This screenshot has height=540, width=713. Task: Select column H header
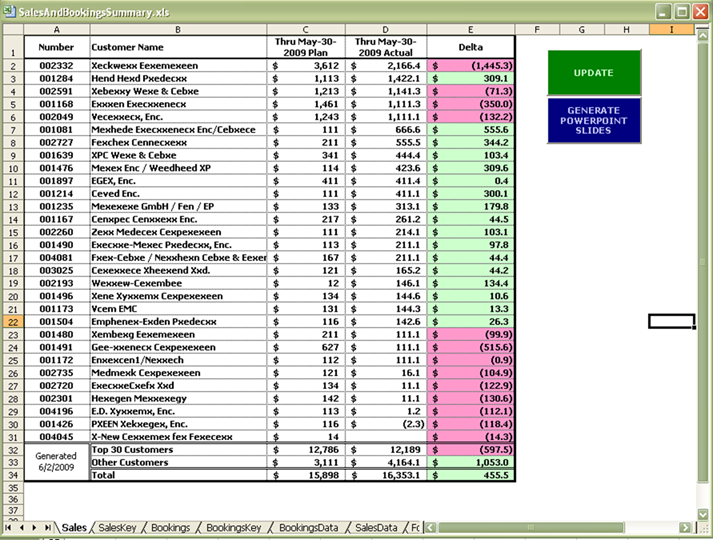coord(626,30)
